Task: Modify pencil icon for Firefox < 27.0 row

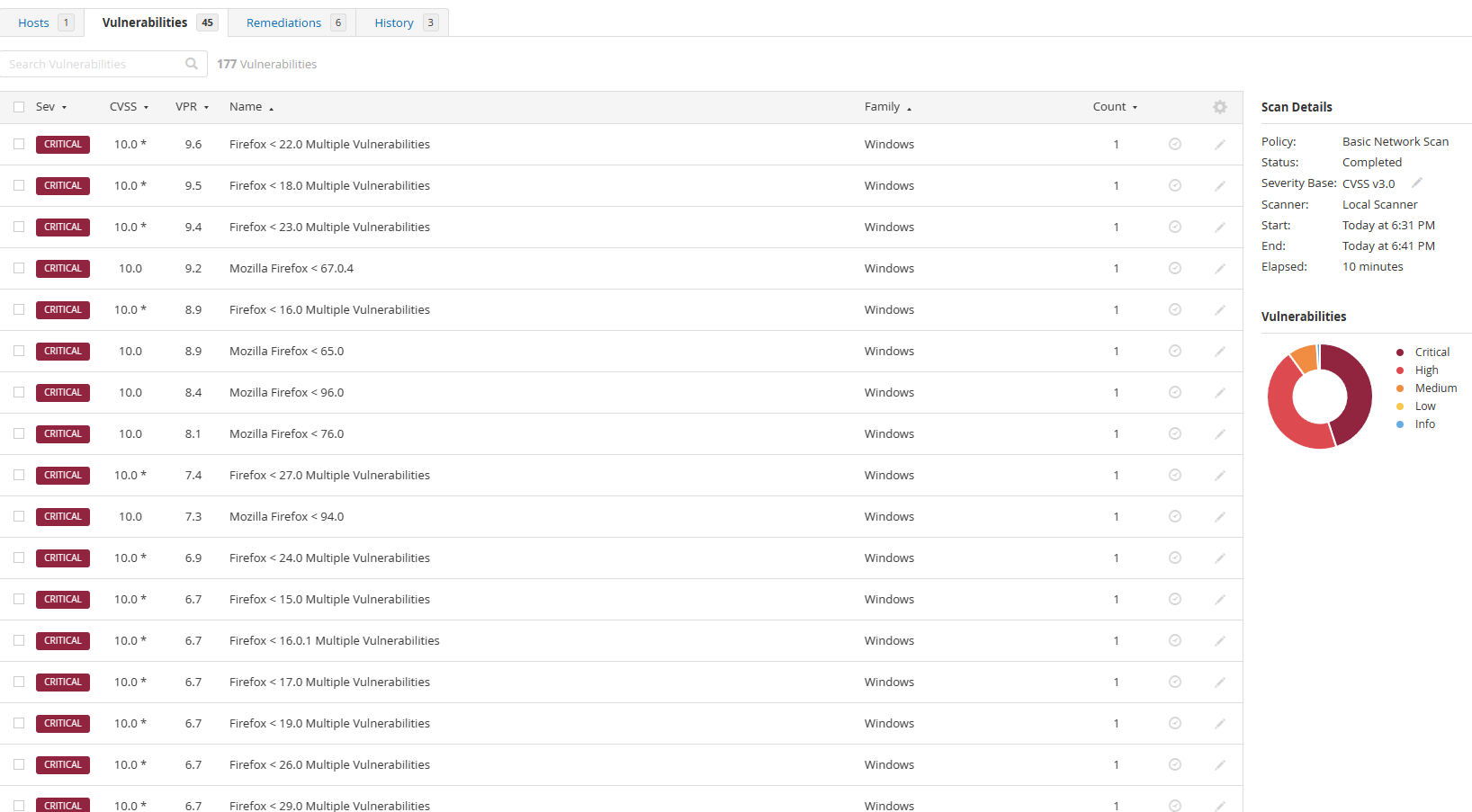Action: coord(1220,475)
